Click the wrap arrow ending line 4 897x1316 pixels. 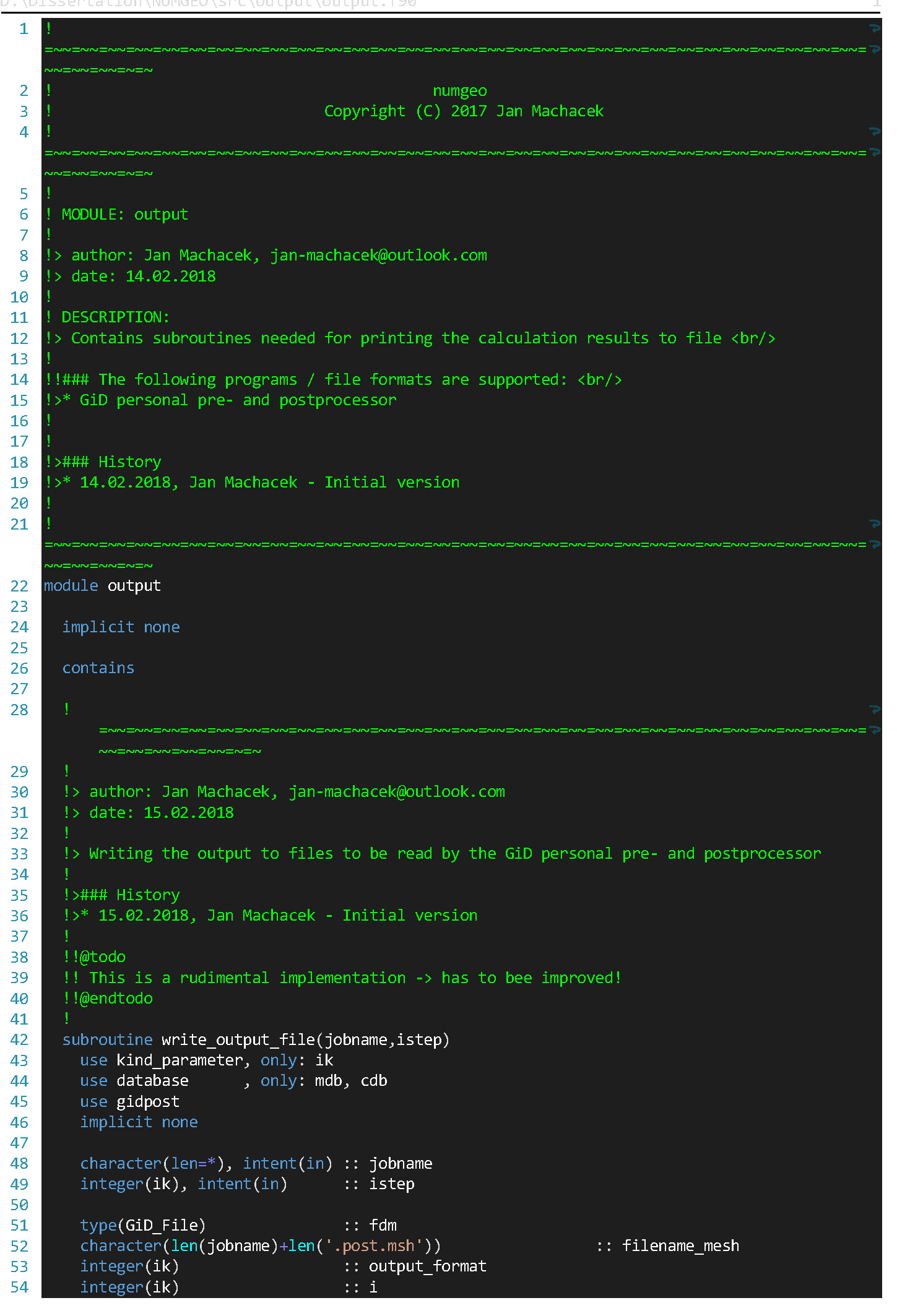click(874, 132)
